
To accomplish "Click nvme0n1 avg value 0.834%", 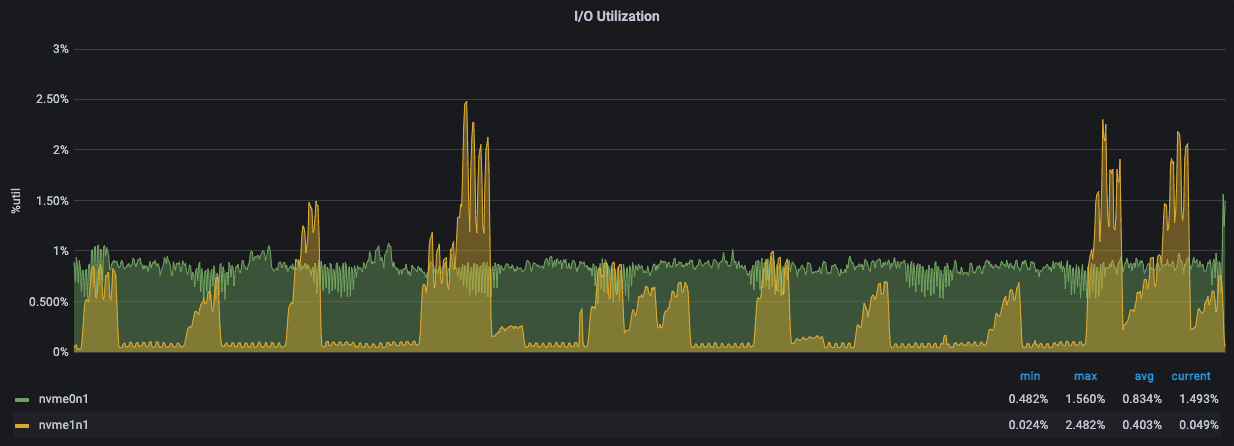I will [1143, 399].
